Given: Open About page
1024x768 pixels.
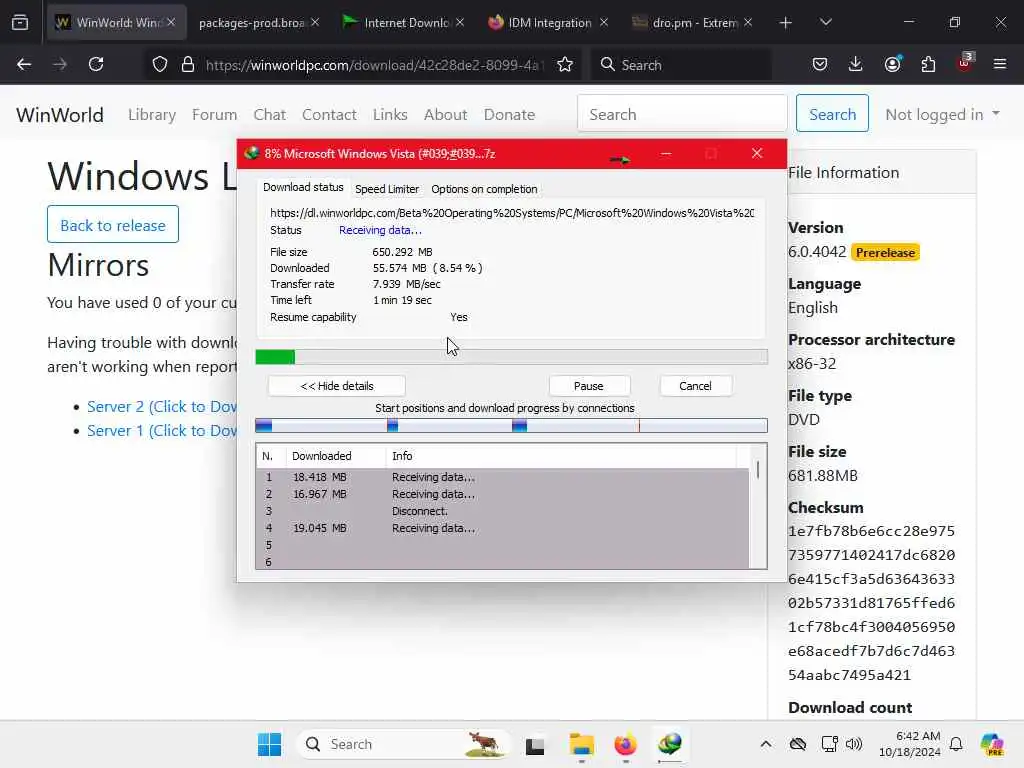Looking at the screenshot, I should tap(445, 114).
